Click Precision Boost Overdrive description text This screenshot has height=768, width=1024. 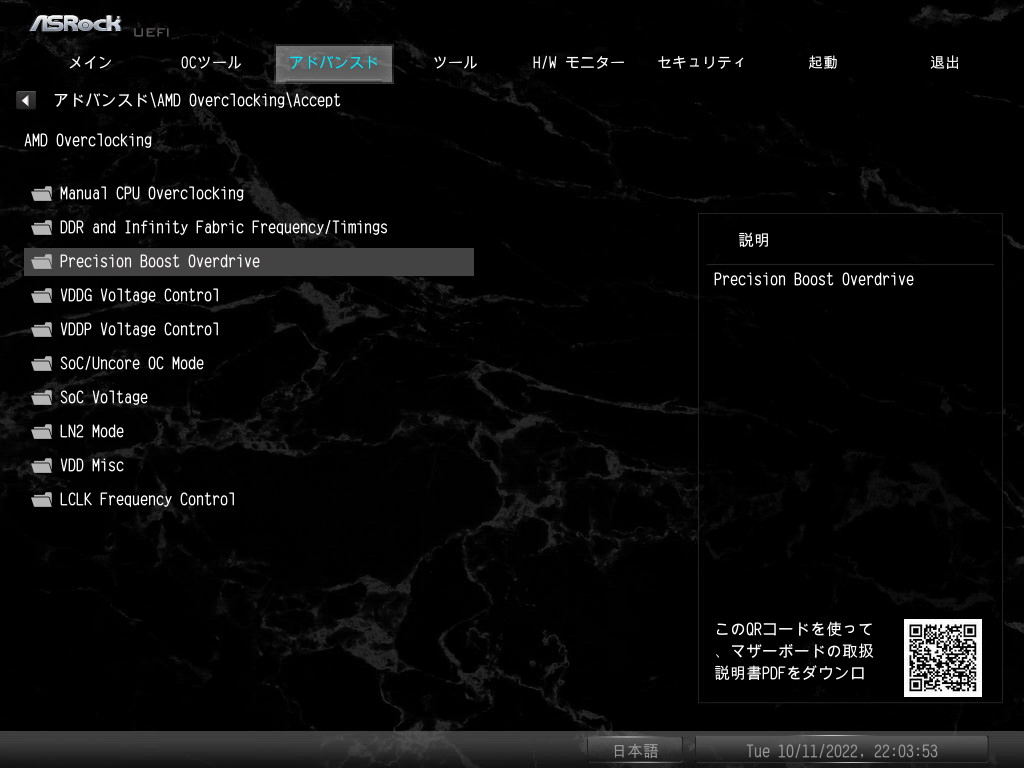coord(814,280)
